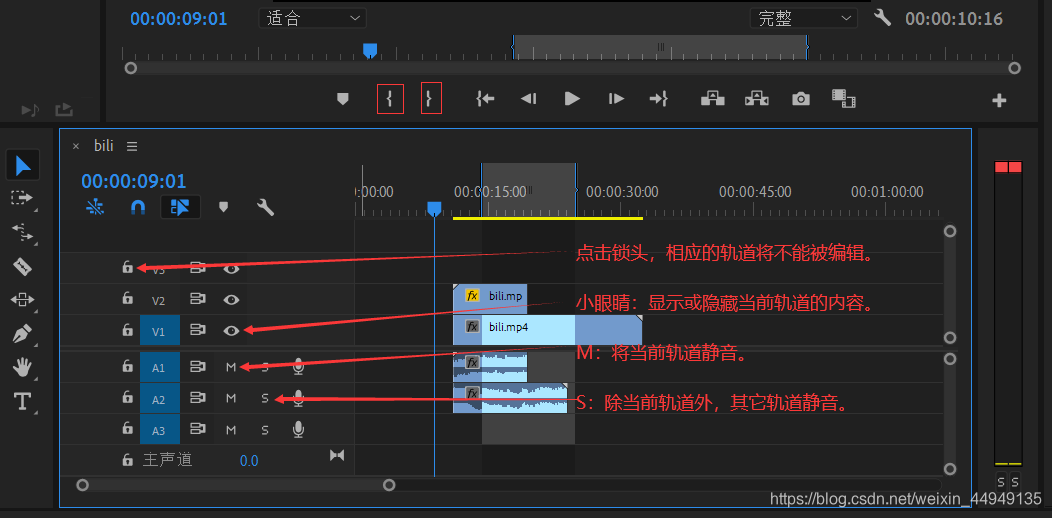Target the A3 track label
Screen dimensions: 1052x518
pyautogui.click(x=160, y=429)
